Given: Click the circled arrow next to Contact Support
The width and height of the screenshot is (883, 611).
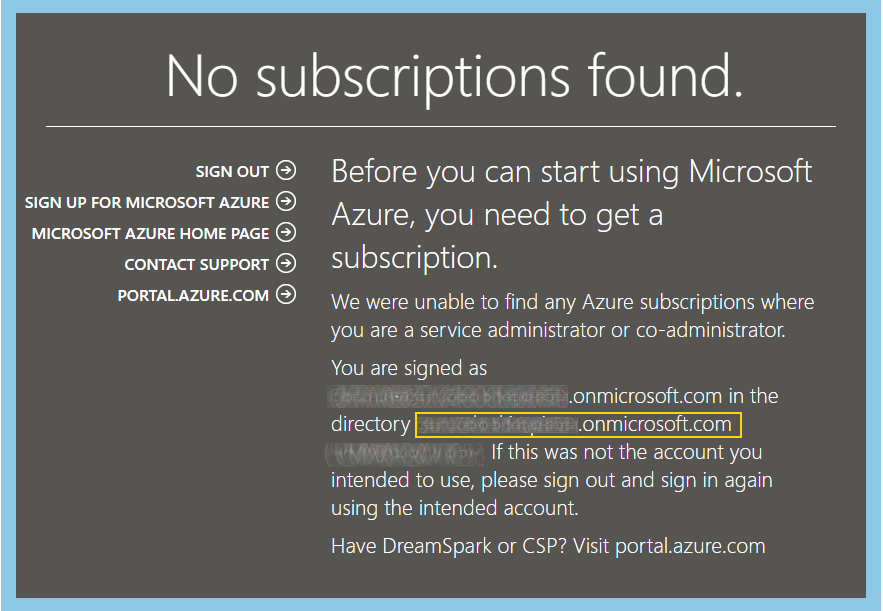Looking at the screenshot, I should pos(286,263).
